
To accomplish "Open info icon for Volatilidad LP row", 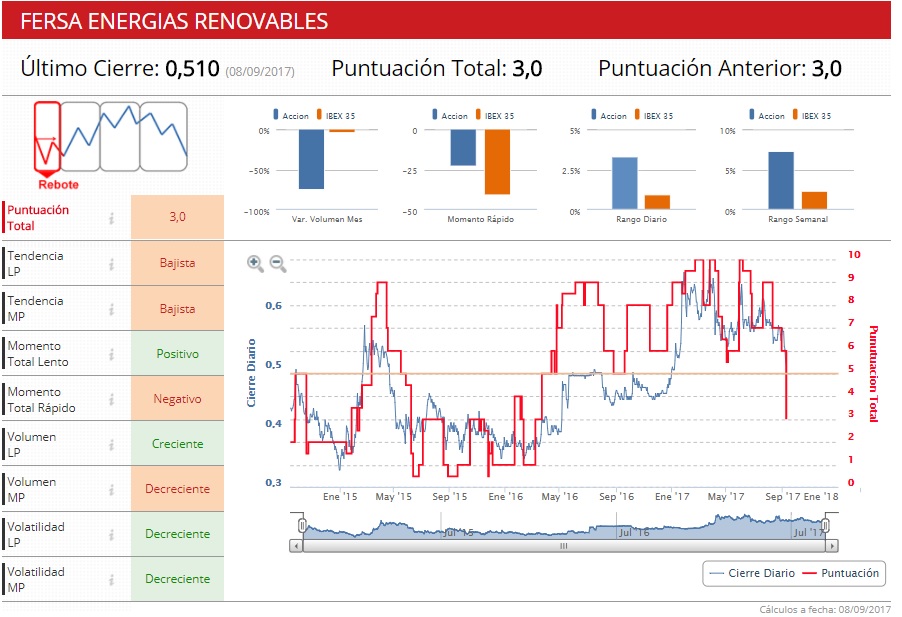I will (x=112, y=535).
